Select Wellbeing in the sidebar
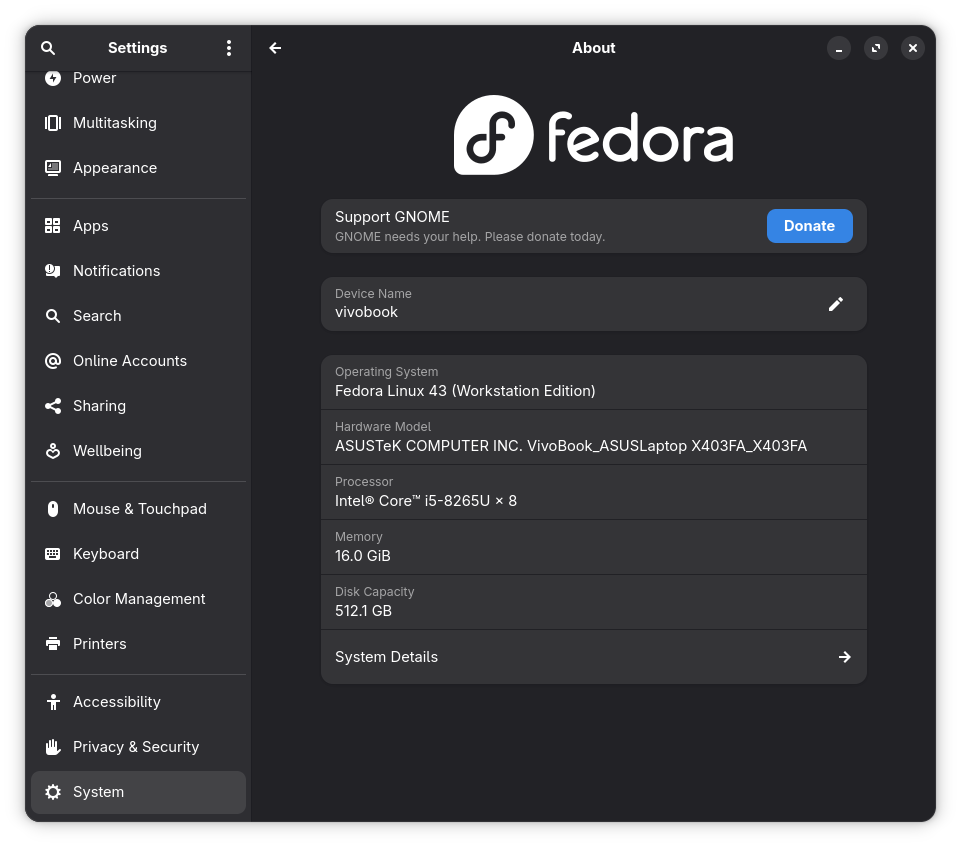This screenshot has width=961, height=847. tap(139, 451)
